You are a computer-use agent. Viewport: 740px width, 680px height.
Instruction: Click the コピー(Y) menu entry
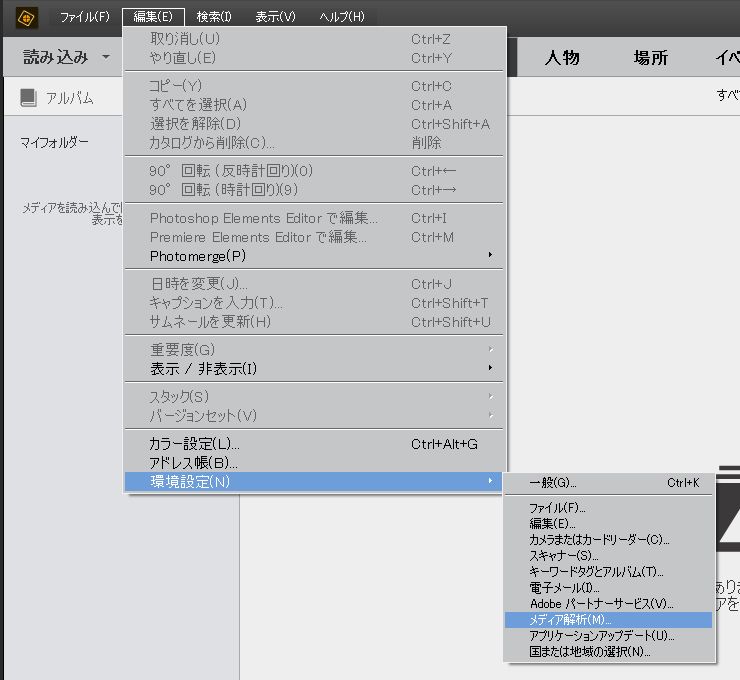click(314, 86)
